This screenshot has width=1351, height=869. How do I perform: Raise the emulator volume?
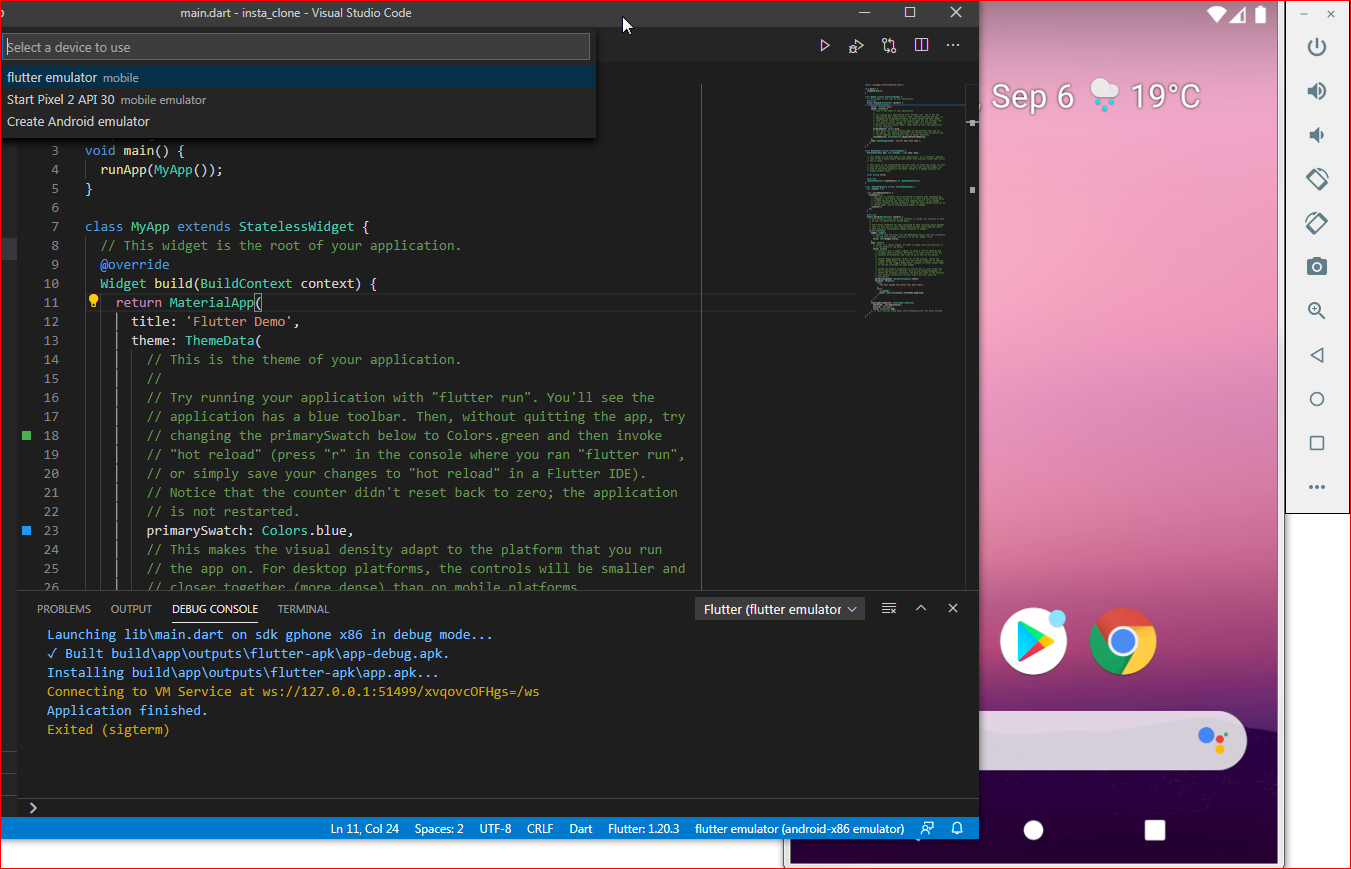1317,91
